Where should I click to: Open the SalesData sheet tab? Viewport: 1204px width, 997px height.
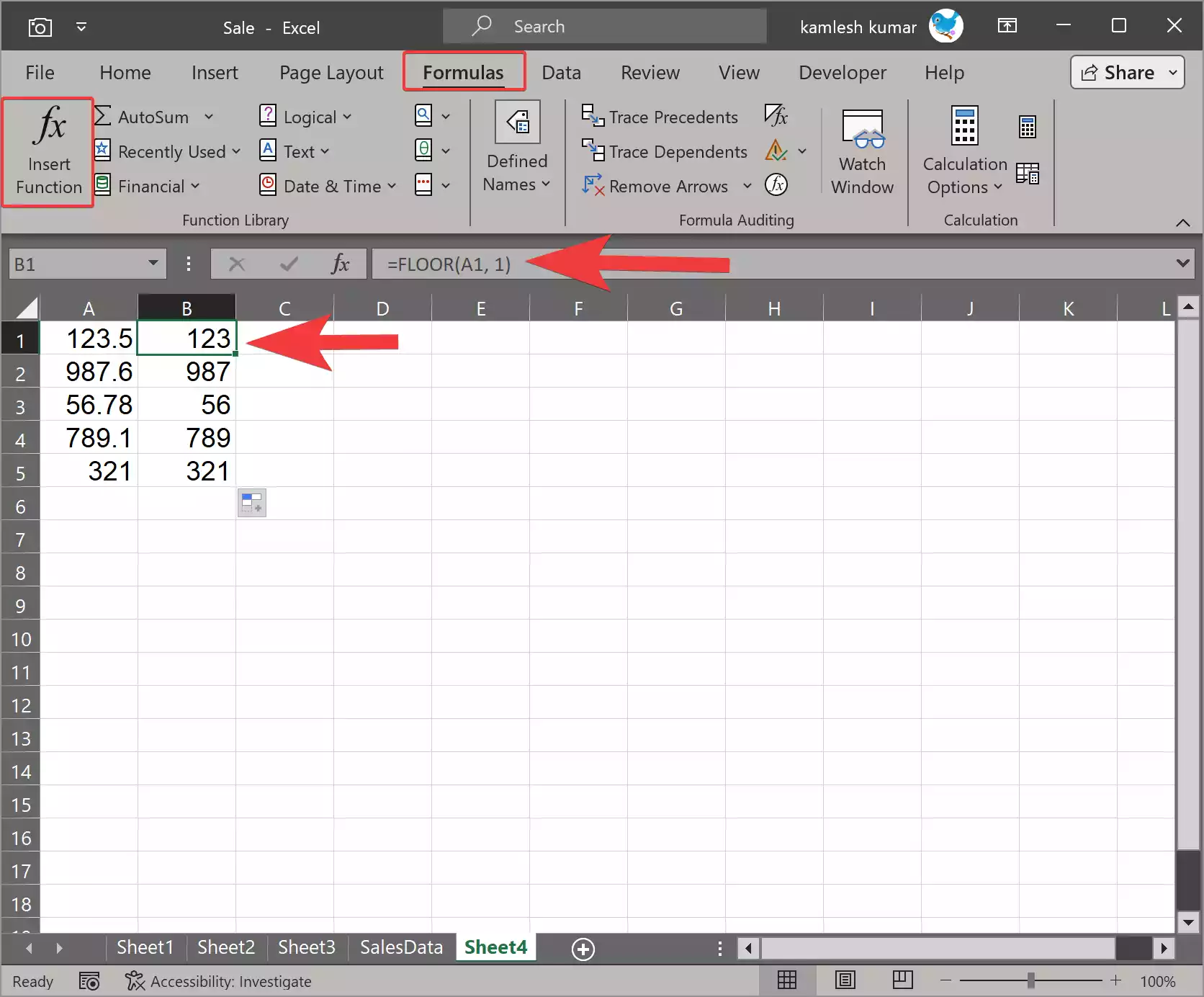[x=400, y=947]
